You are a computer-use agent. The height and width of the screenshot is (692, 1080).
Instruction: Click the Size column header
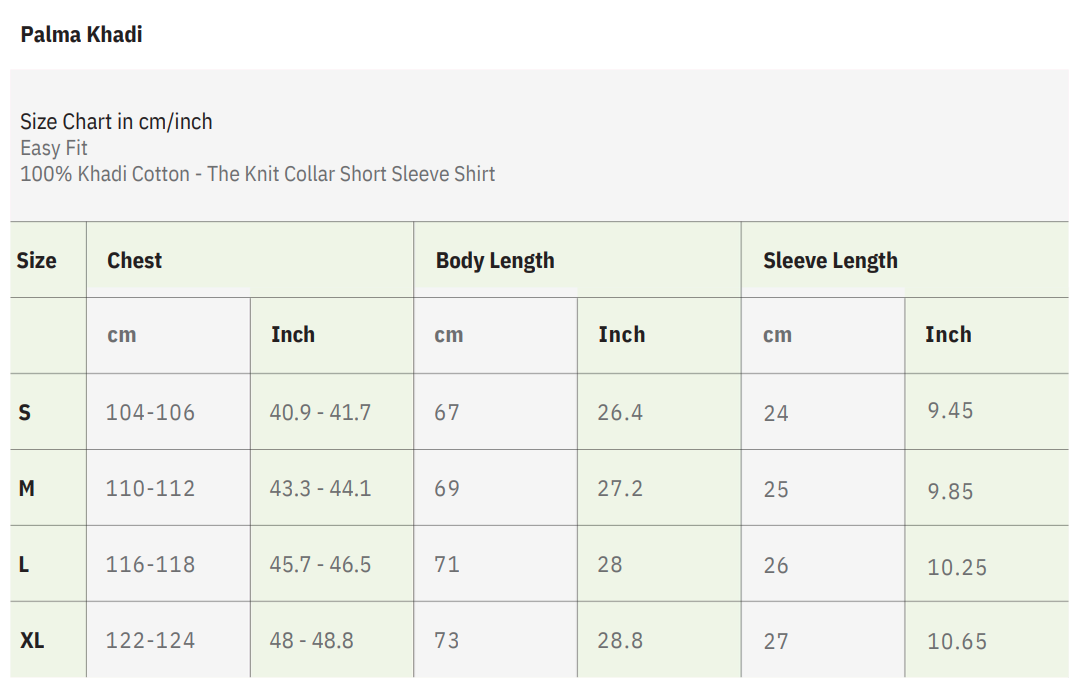pyautogui.click(x=37, y=261)
